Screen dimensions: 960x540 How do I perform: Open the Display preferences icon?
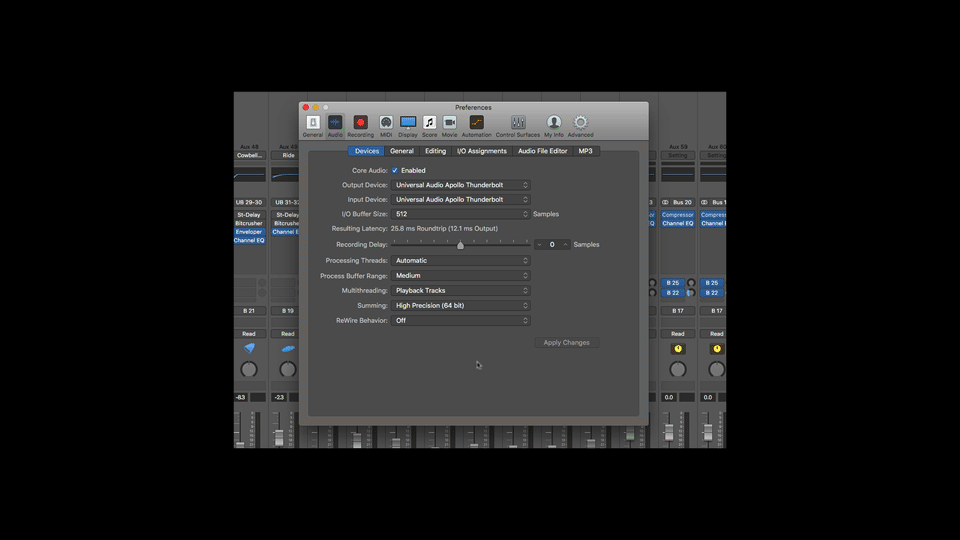coord(408,122)
